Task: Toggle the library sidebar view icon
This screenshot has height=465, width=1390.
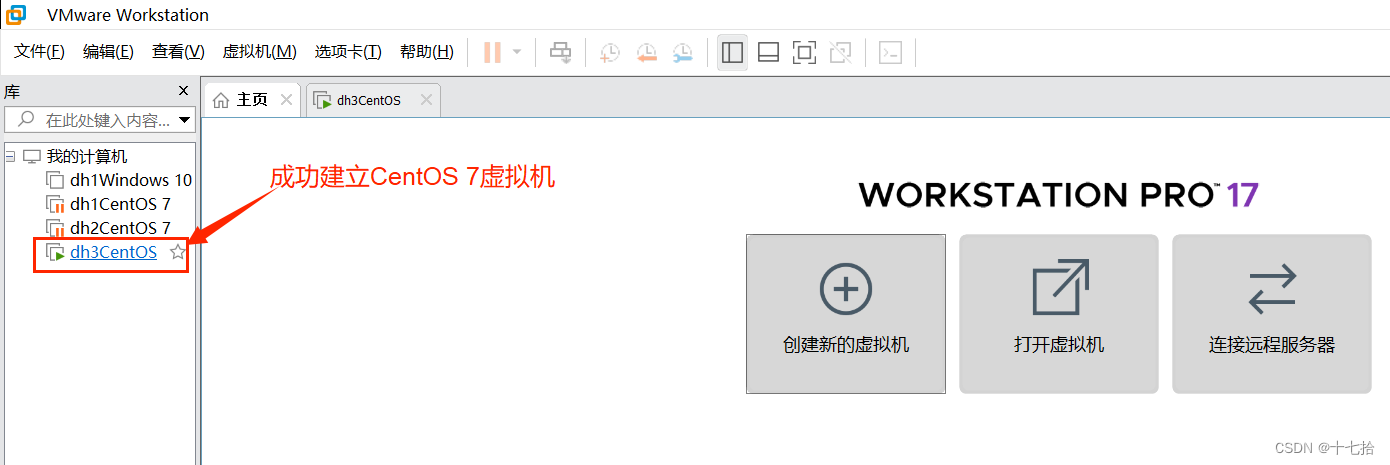Action: click(733, 53)
